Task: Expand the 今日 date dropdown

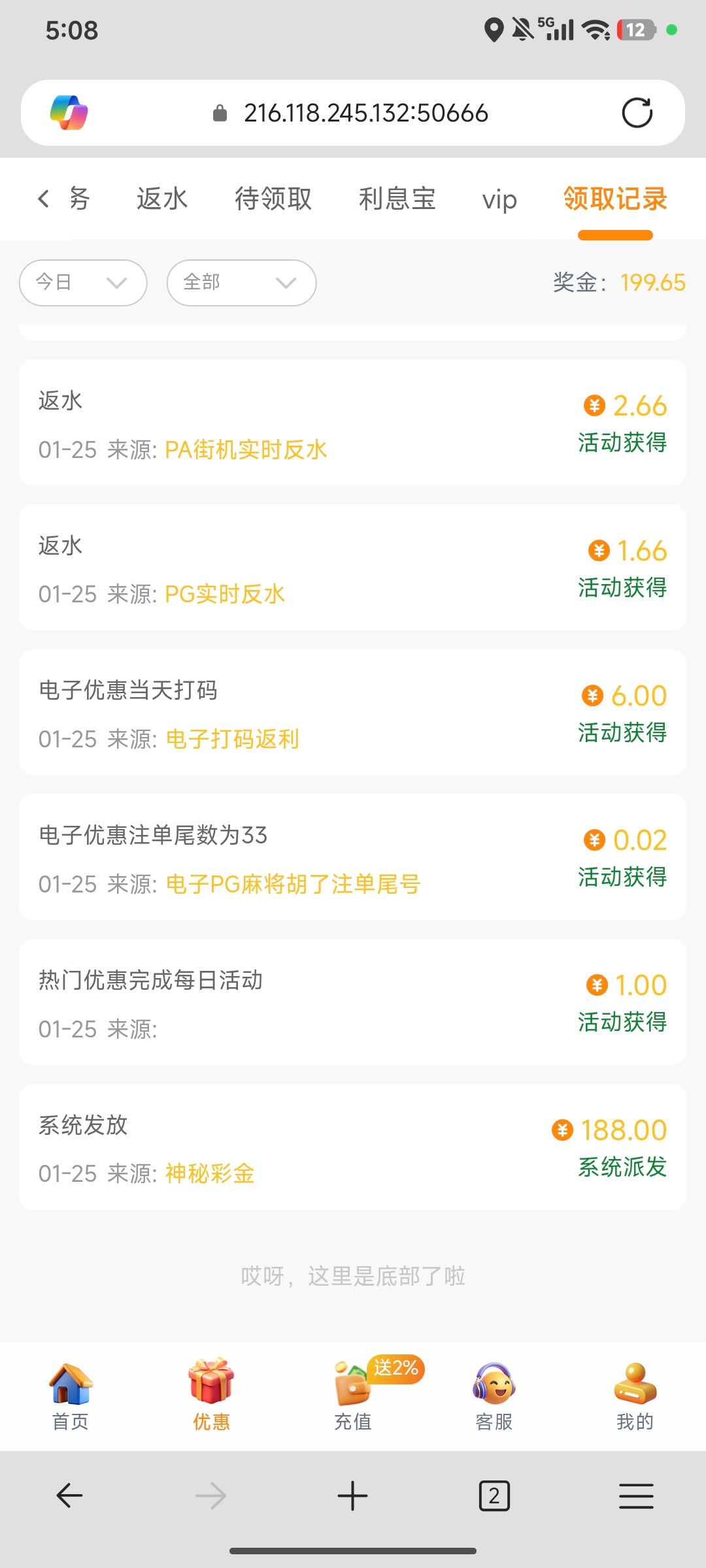Action: click(83, 283)
